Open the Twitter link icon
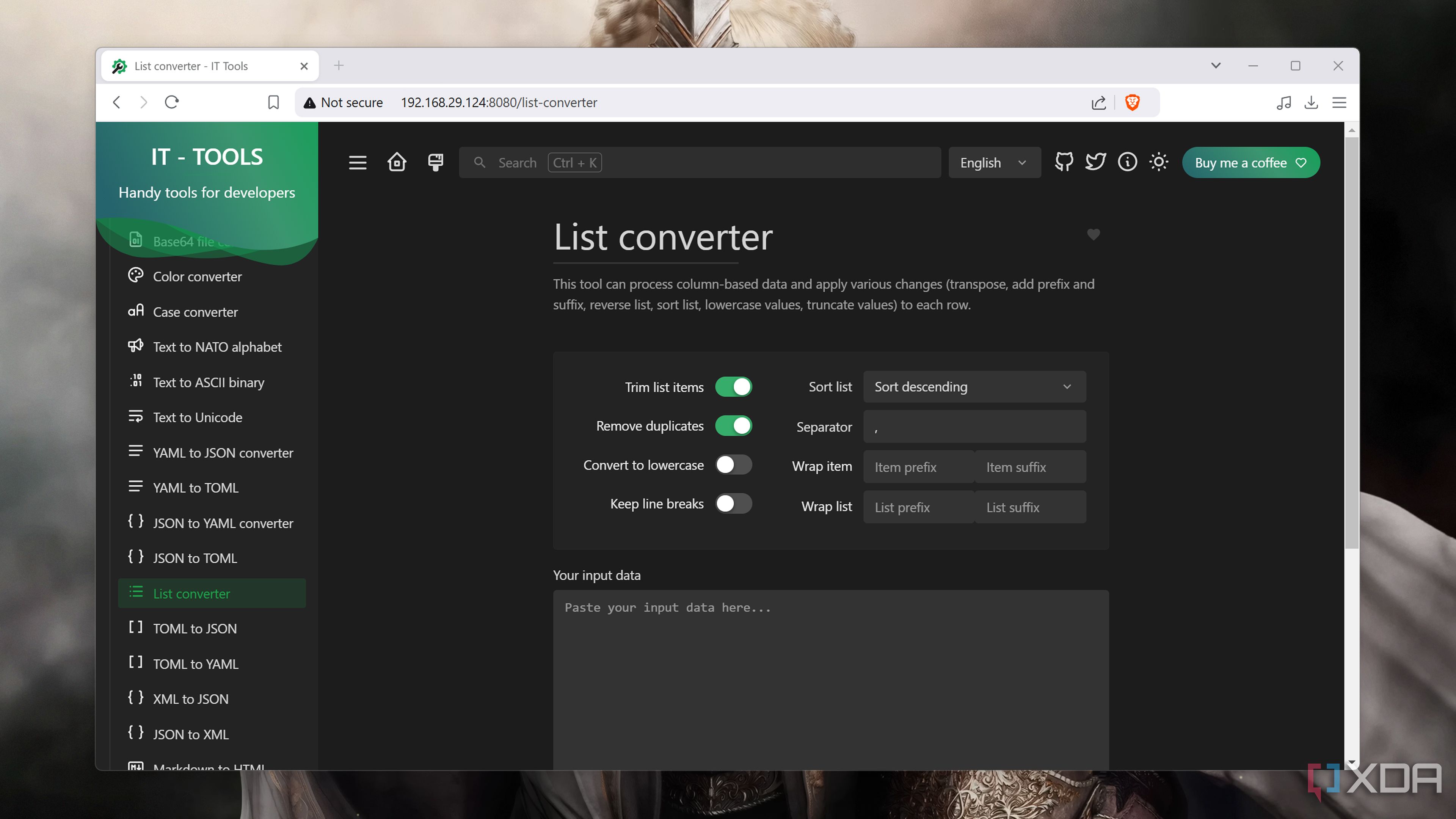The width and height of the screenshot is (1456, 819). [1095, 162]
